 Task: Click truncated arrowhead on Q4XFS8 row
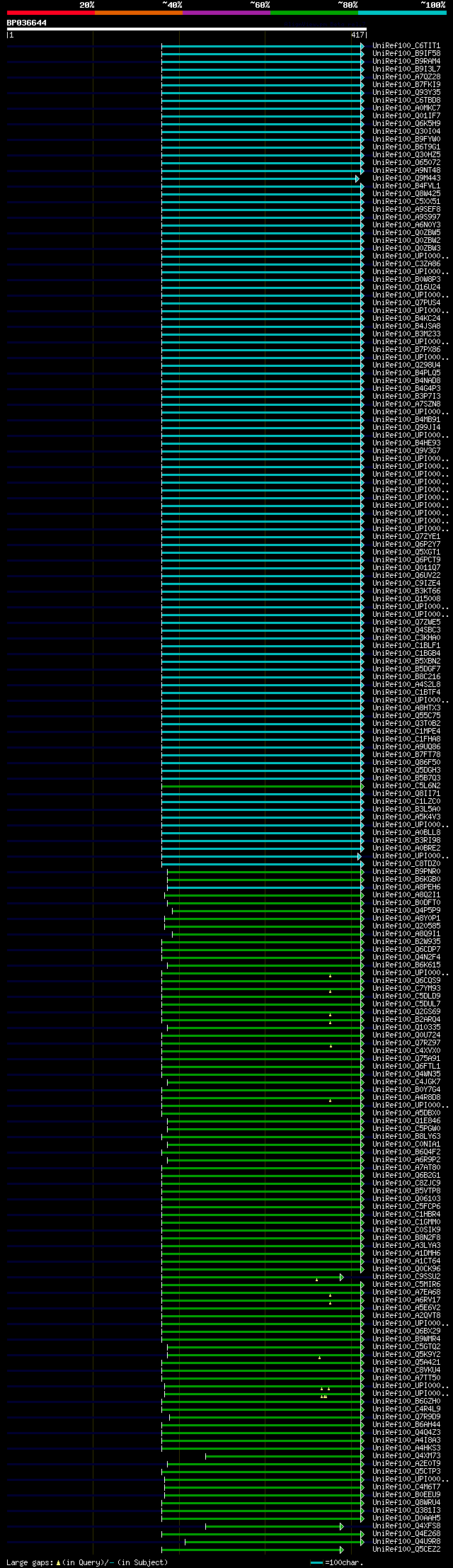(342, 1526)
